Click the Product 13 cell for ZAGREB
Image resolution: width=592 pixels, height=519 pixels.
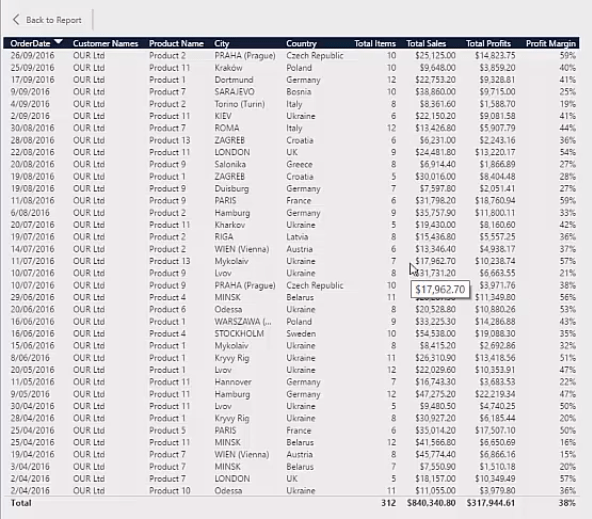170,140
